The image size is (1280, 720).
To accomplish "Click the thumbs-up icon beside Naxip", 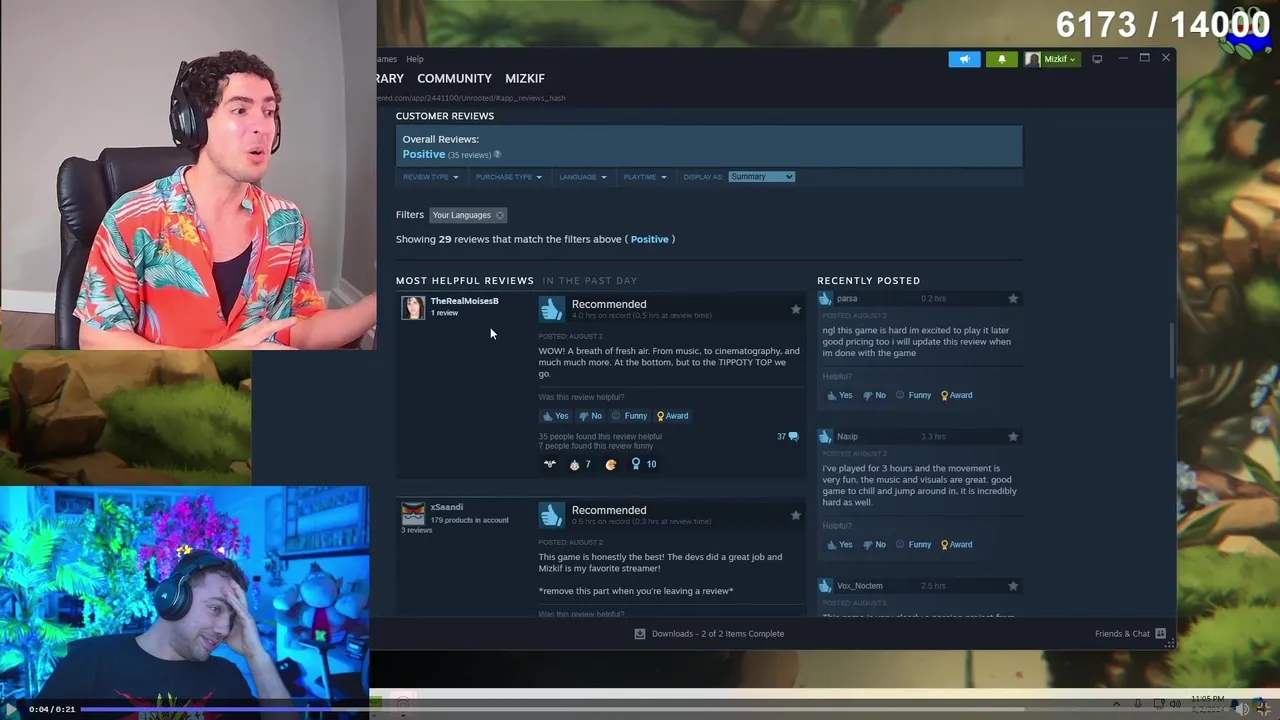I will click(825, 436).
